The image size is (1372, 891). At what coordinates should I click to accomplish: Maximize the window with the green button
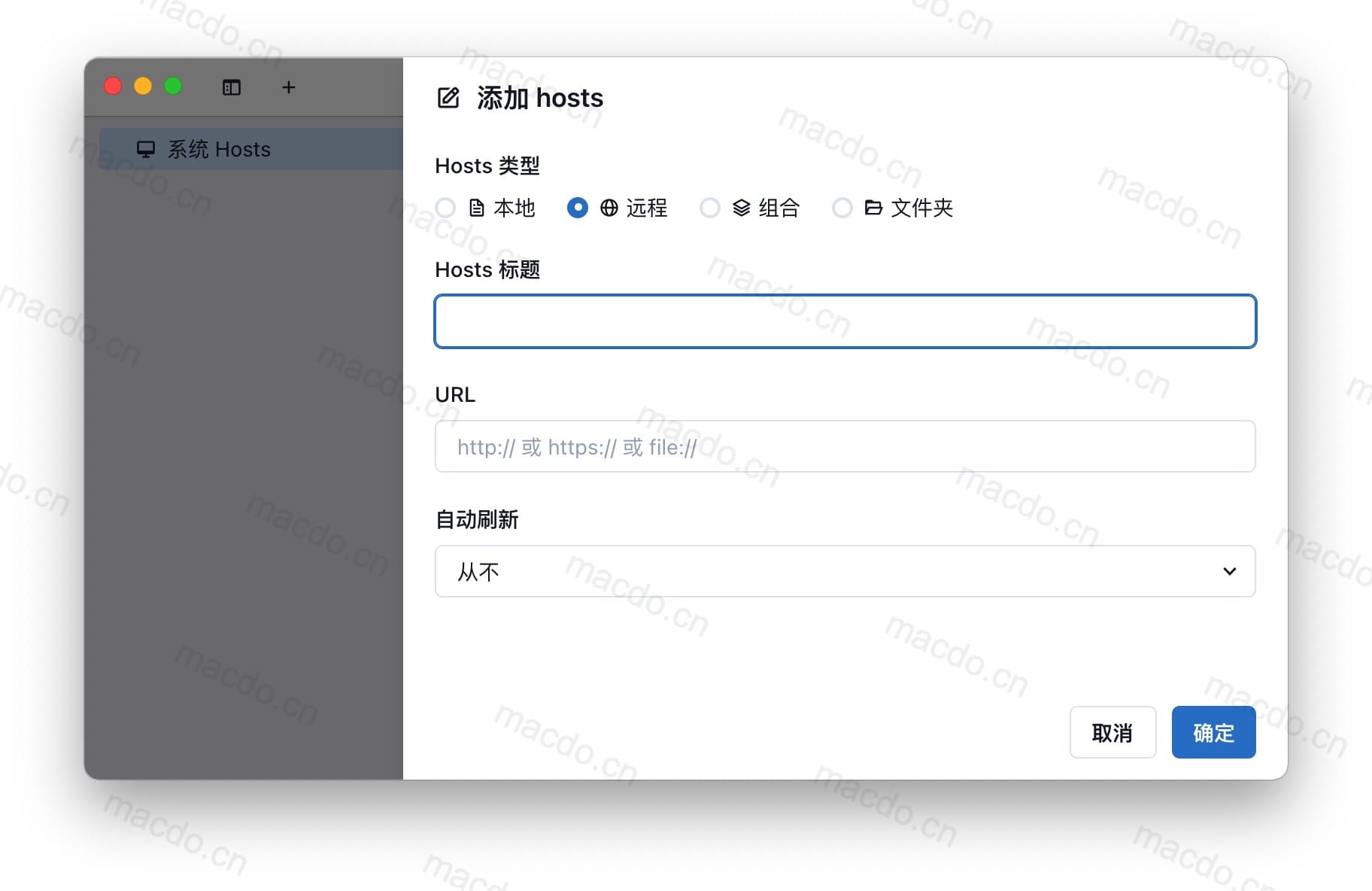173,87
